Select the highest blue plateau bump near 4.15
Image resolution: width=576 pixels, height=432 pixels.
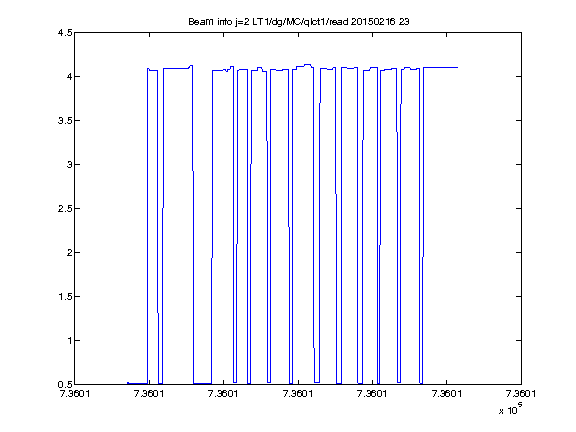click(307, 65)
